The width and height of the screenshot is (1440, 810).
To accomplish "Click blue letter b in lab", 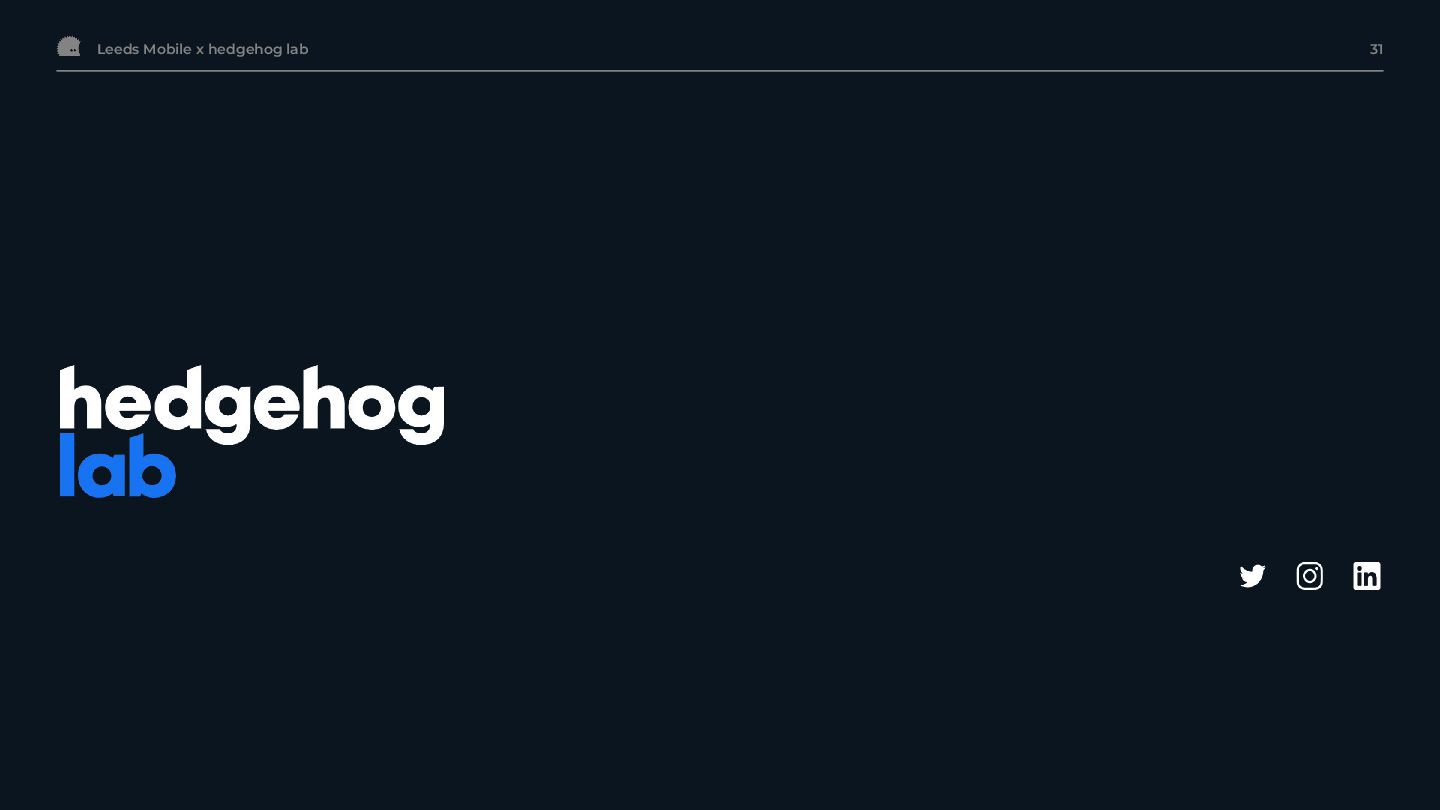I will tap(152, 465).
